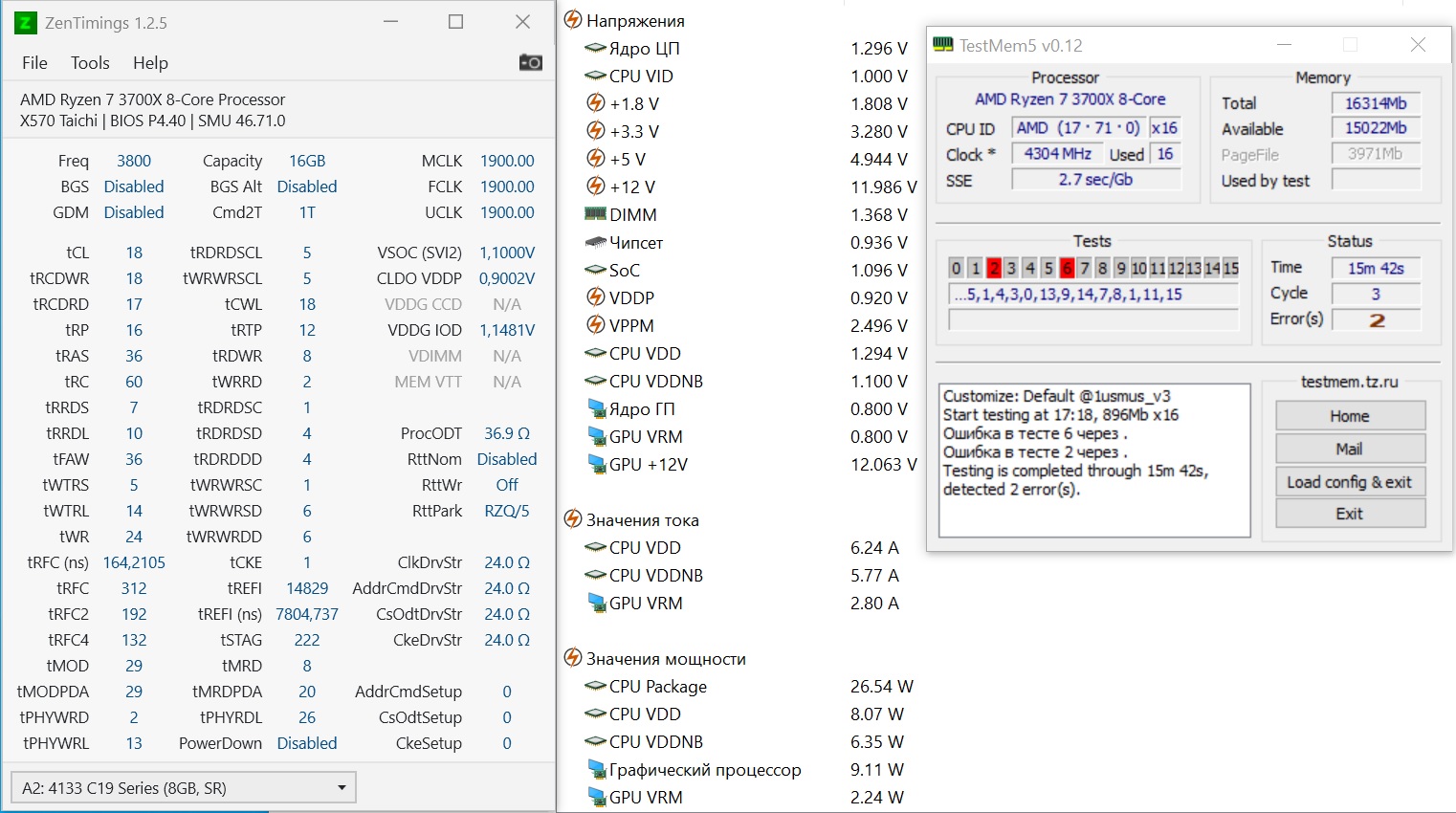Click the chipset icon next to Чипсет
Screen dimensions: 1456x813
point(595,242)
